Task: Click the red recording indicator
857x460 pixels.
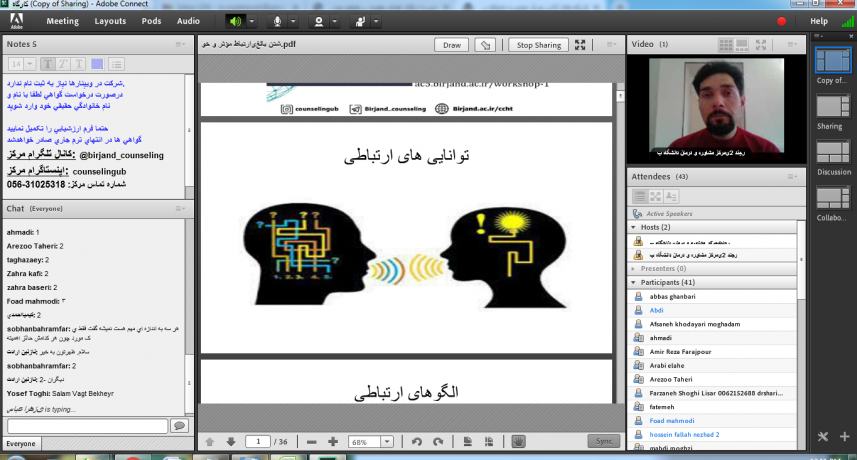Action: pyautogui.click(x=782, y=21)
